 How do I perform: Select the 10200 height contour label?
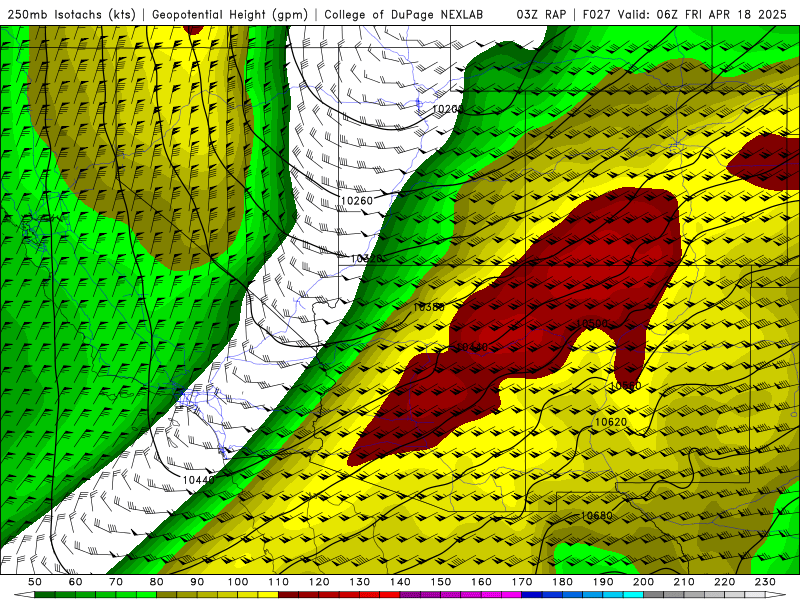pyautogui.click(x=447, y=109)
